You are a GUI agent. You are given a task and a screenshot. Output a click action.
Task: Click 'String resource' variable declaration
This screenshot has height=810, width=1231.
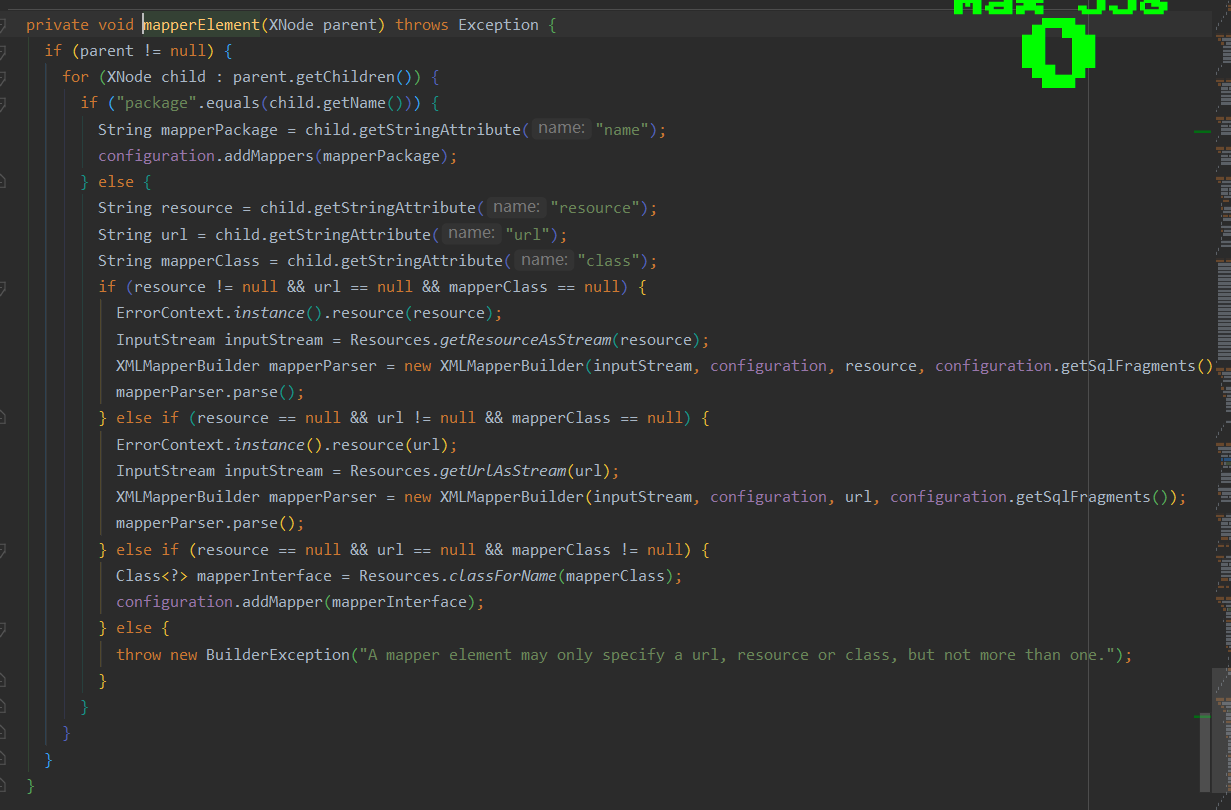(165, 208)
